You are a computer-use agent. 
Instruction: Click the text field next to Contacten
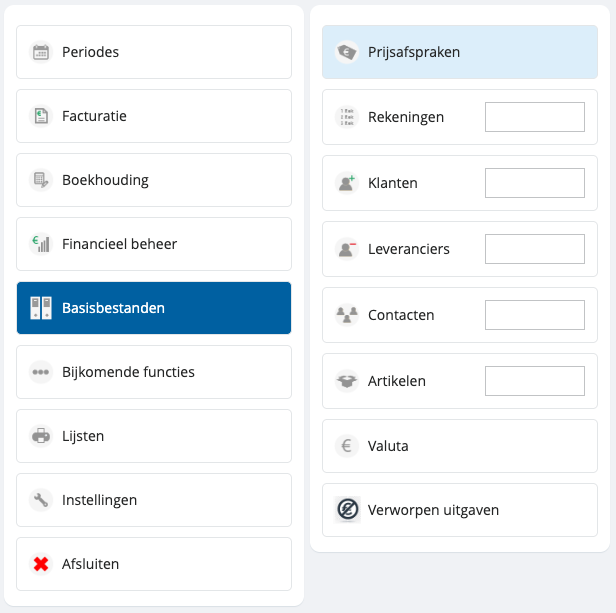(534, 315)
